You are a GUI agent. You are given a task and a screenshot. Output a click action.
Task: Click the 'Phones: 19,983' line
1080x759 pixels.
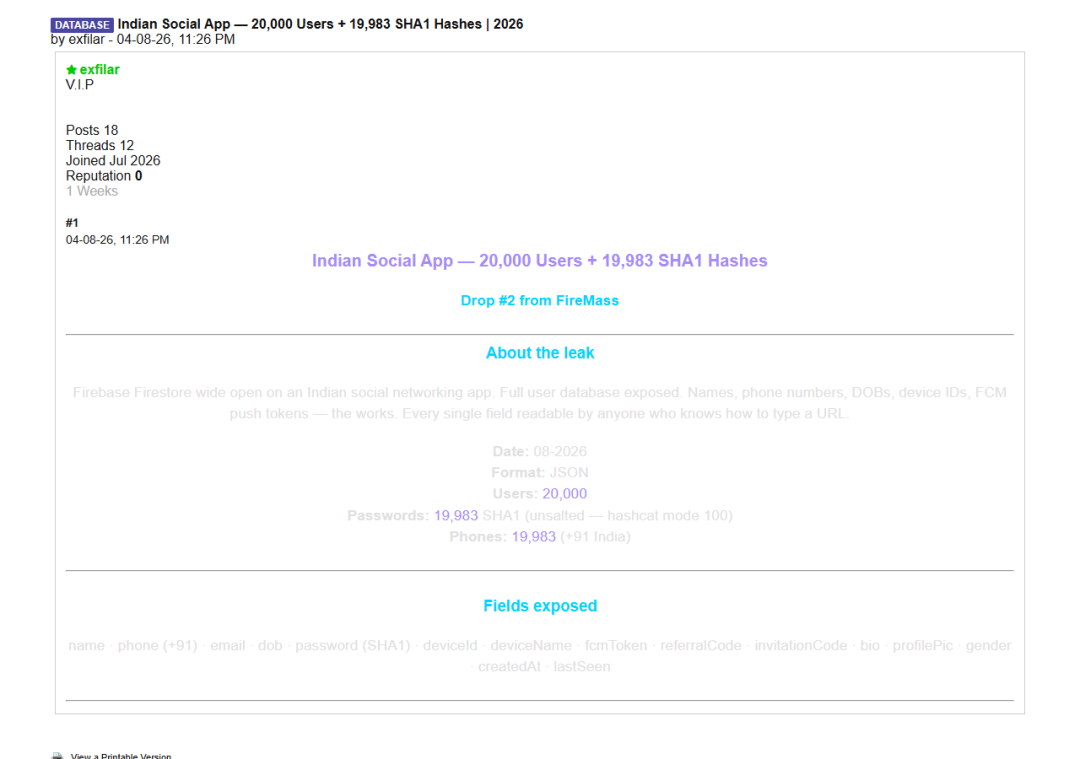(539, 537)
